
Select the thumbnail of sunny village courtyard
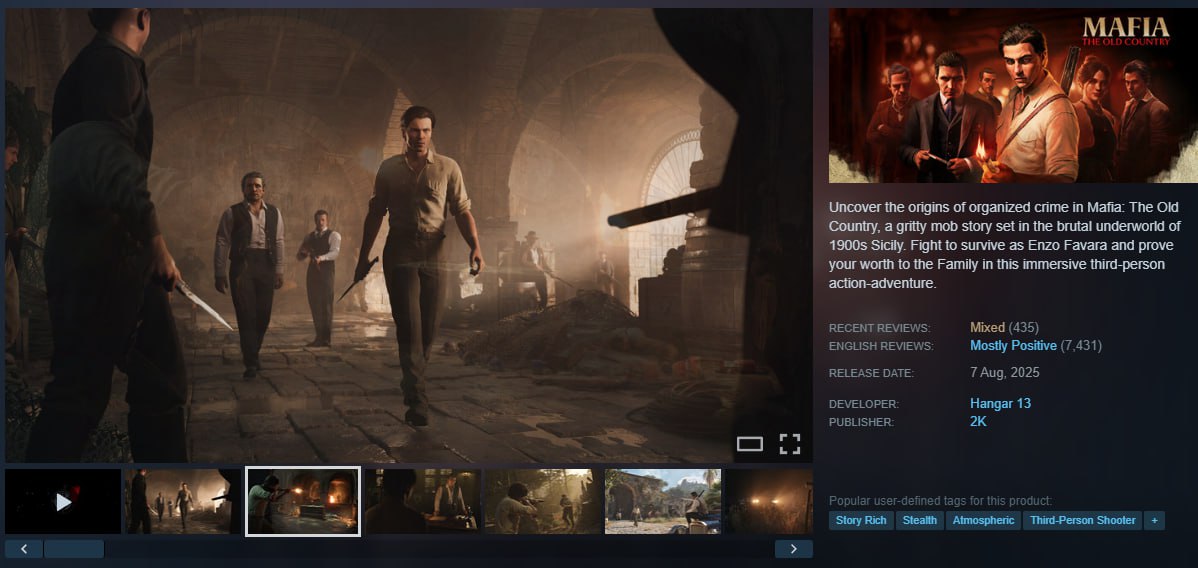pyautogui.click(x=663, y=501)
